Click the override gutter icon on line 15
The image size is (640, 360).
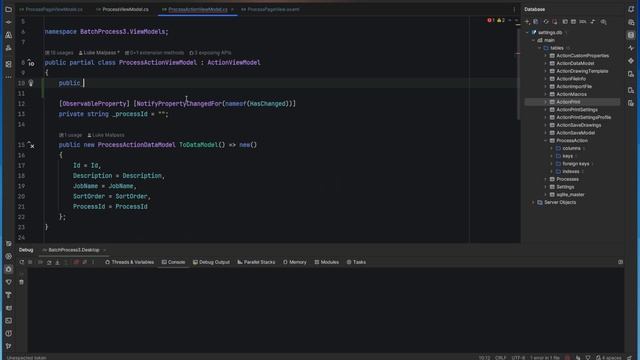point(31,145)
